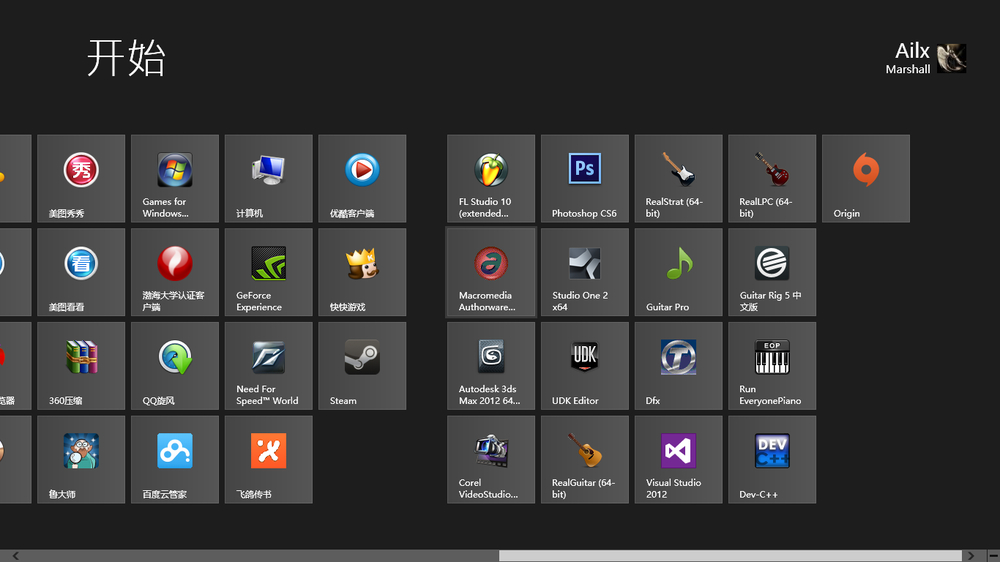Launch RealLPC (64-bit) tile
The image size is (1000, 562).
pyautogui.click(x=772, y=179)
